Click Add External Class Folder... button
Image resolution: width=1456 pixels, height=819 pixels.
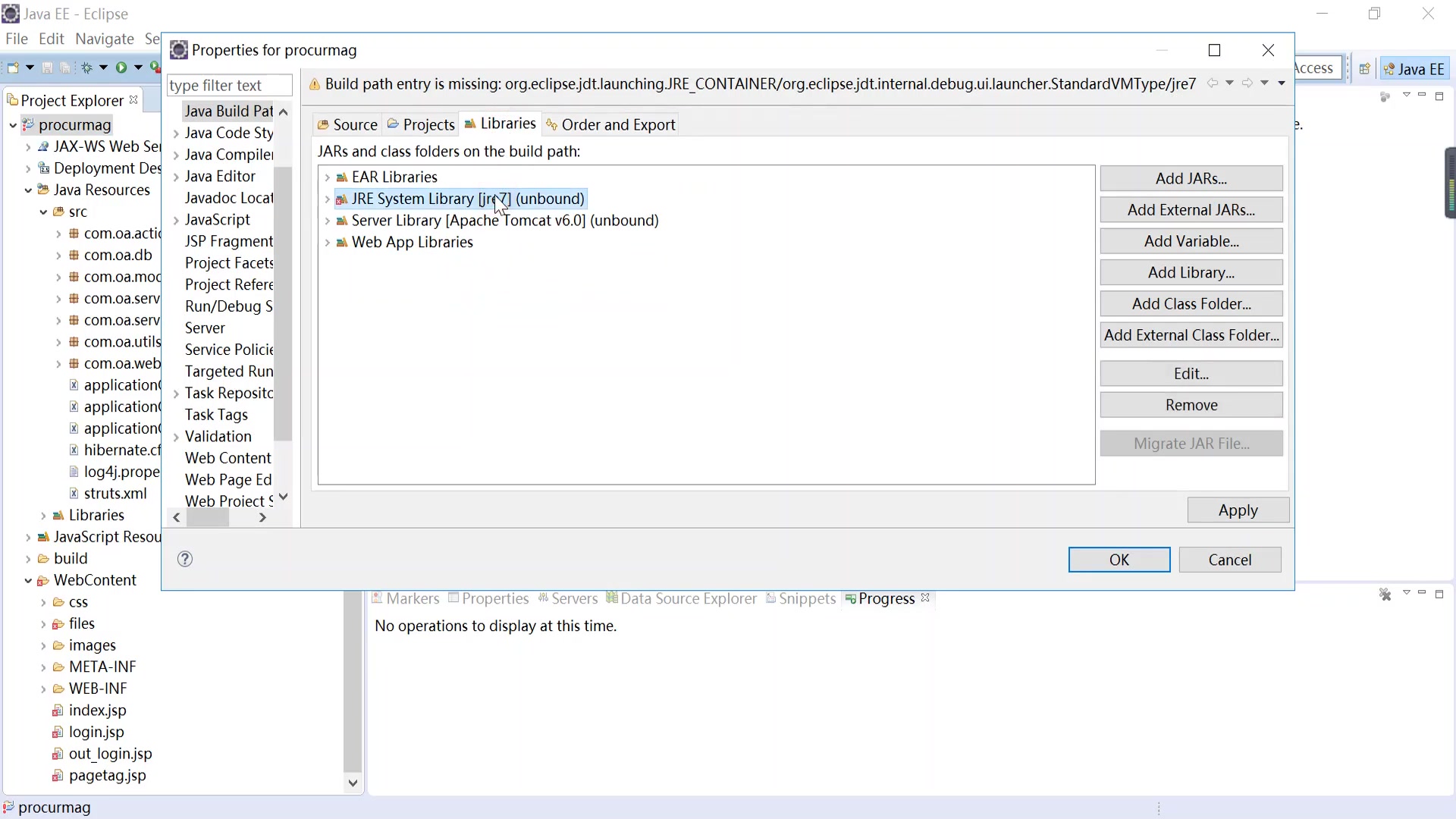[x=1191, y=334]
